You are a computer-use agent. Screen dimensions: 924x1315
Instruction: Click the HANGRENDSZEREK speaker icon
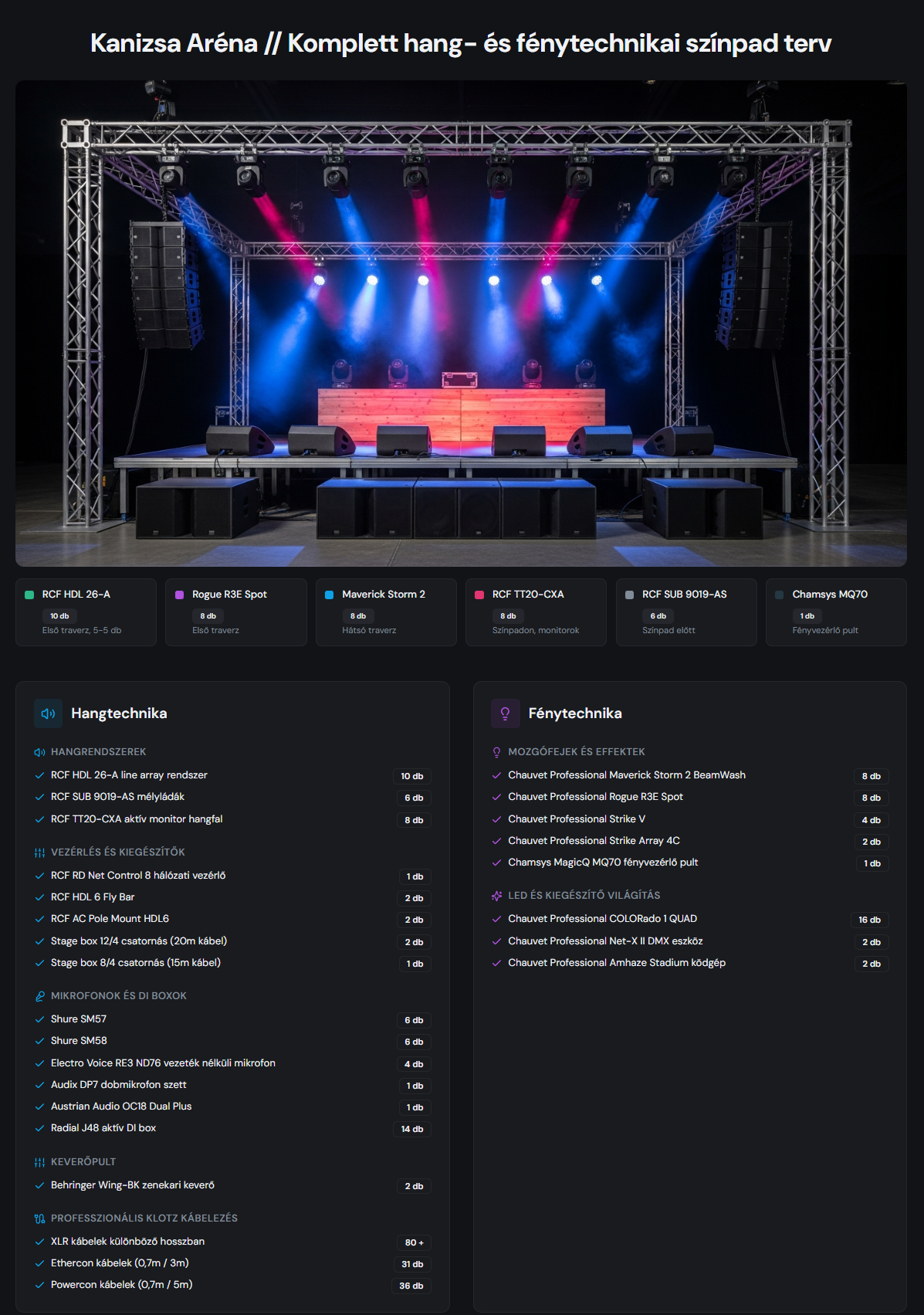point(39,752)
